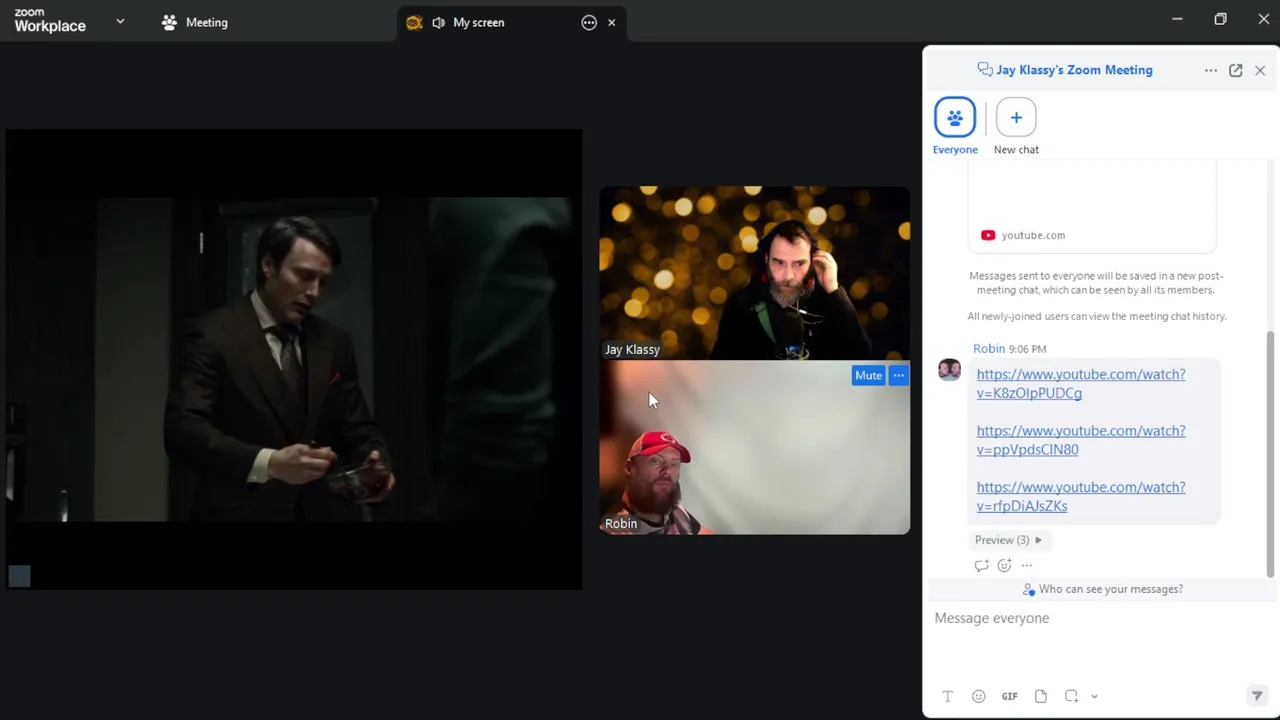Open more actions for Robin's message
The image size is (1280, 720).
(1026, 566)
